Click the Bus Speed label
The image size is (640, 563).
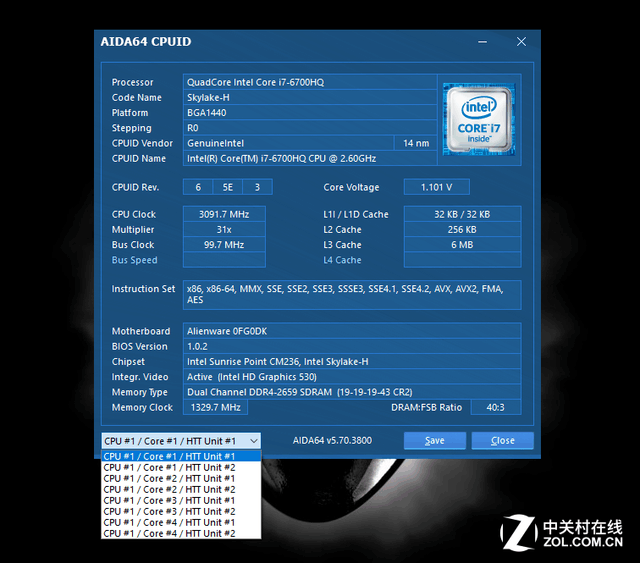[x=134, y=260]
